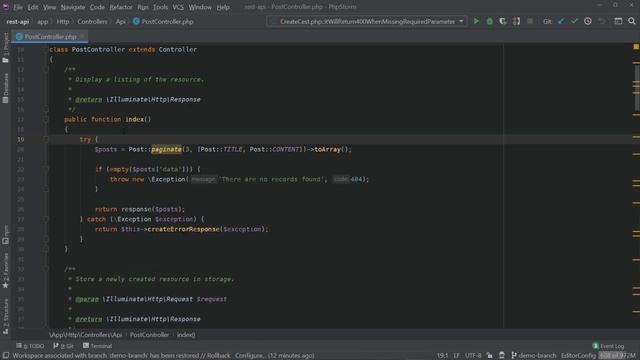Open the Database tool window
The width and height of the screenshot is (640, 360).
click(x=5, y=88)
